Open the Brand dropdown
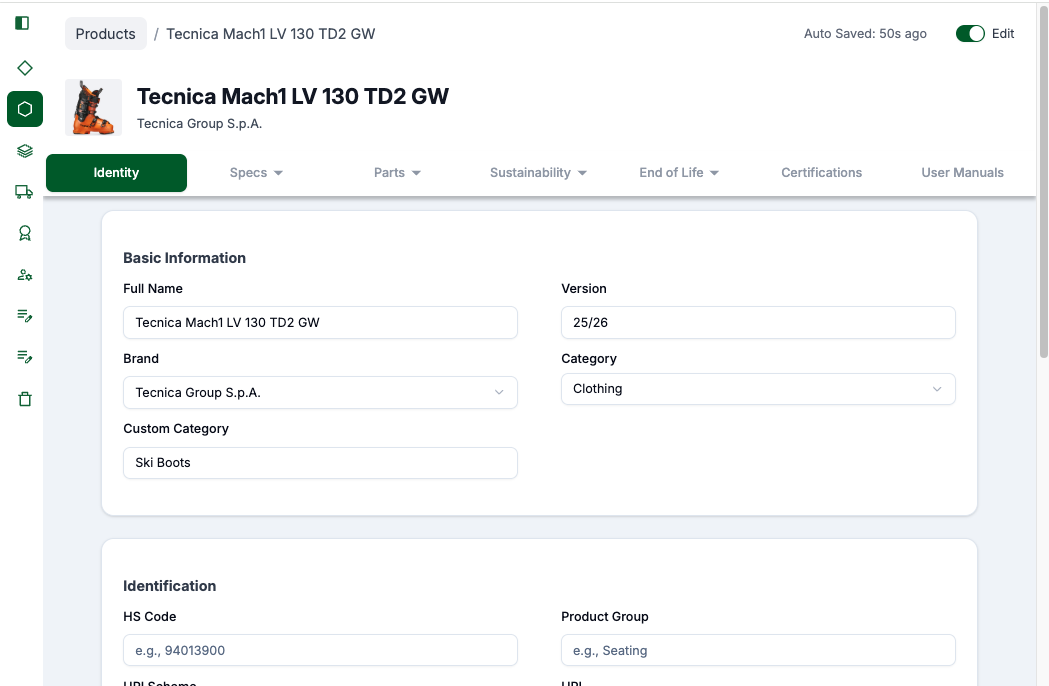The width and height of the screenshot is (1049, 686). (320, 393)
